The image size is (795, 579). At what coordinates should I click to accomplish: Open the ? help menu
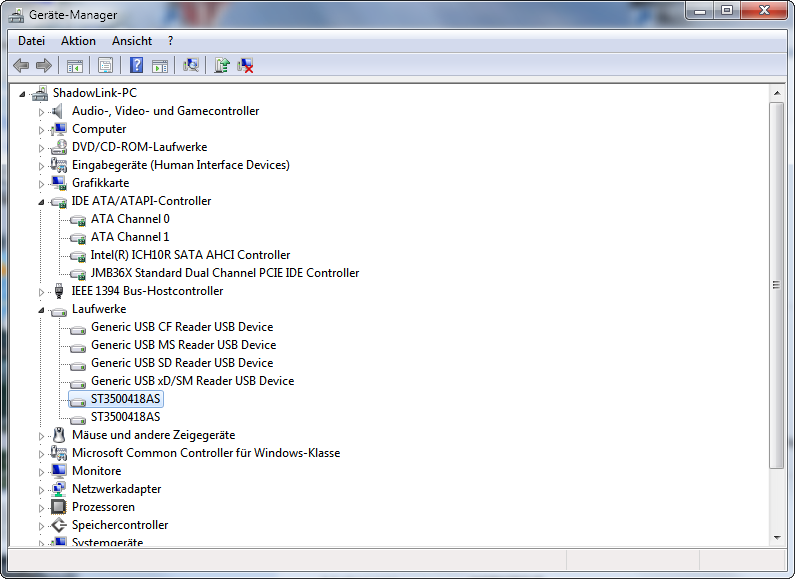tap(170, 41)
